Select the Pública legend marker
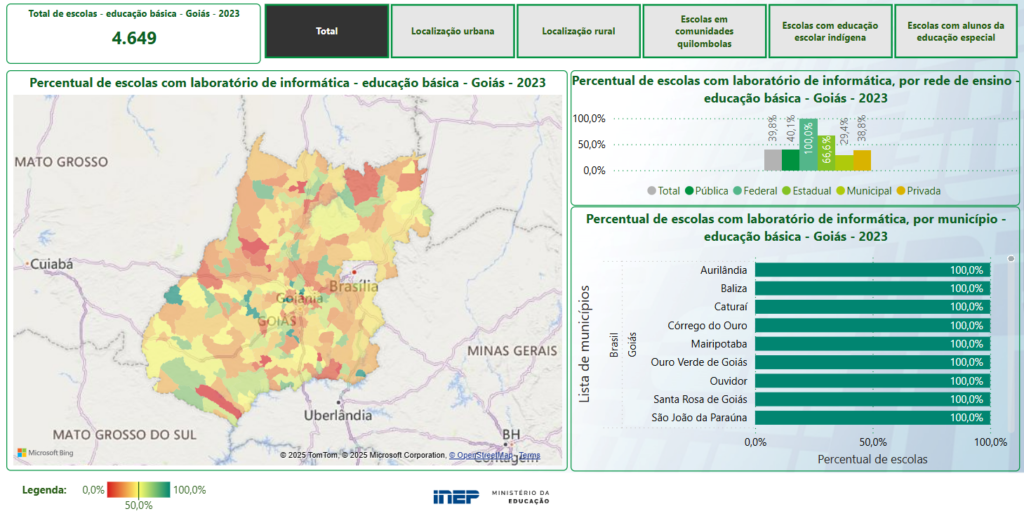This screenshot has height=516, width=1024. pyautogui.click(x=689, y=191)
